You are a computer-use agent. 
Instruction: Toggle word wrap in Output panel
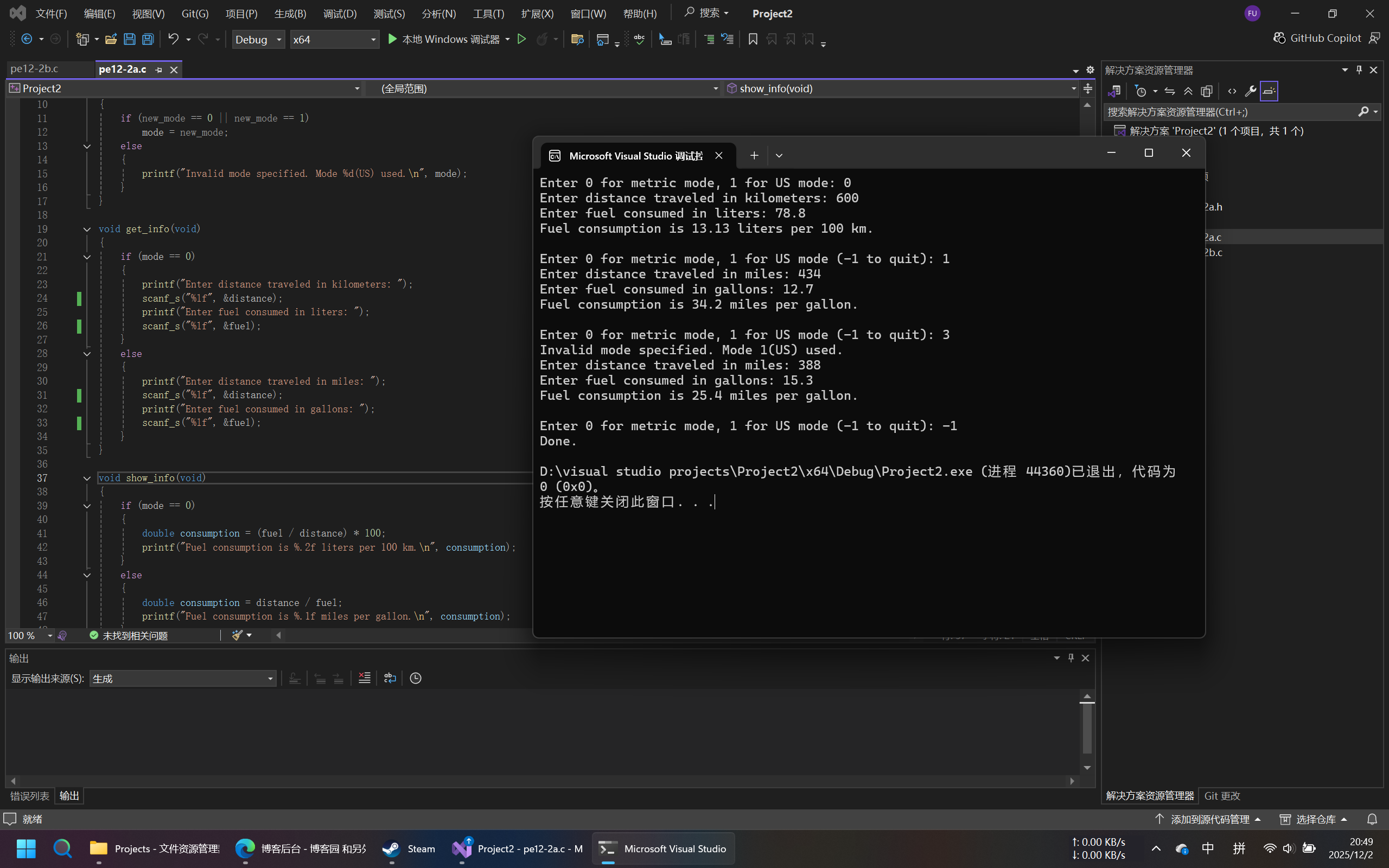[390, 678]
